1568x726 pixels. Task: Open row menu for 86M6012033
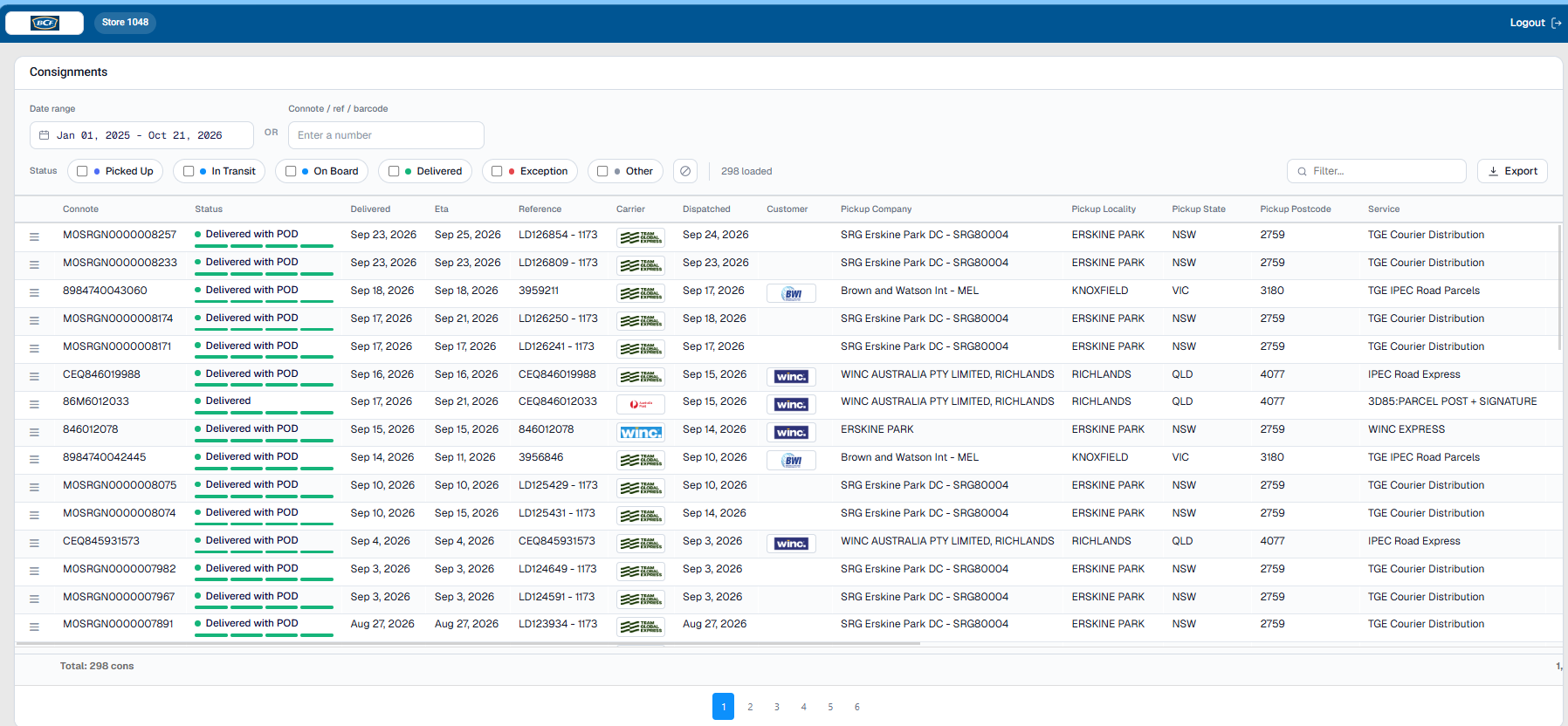coord(34,404)
